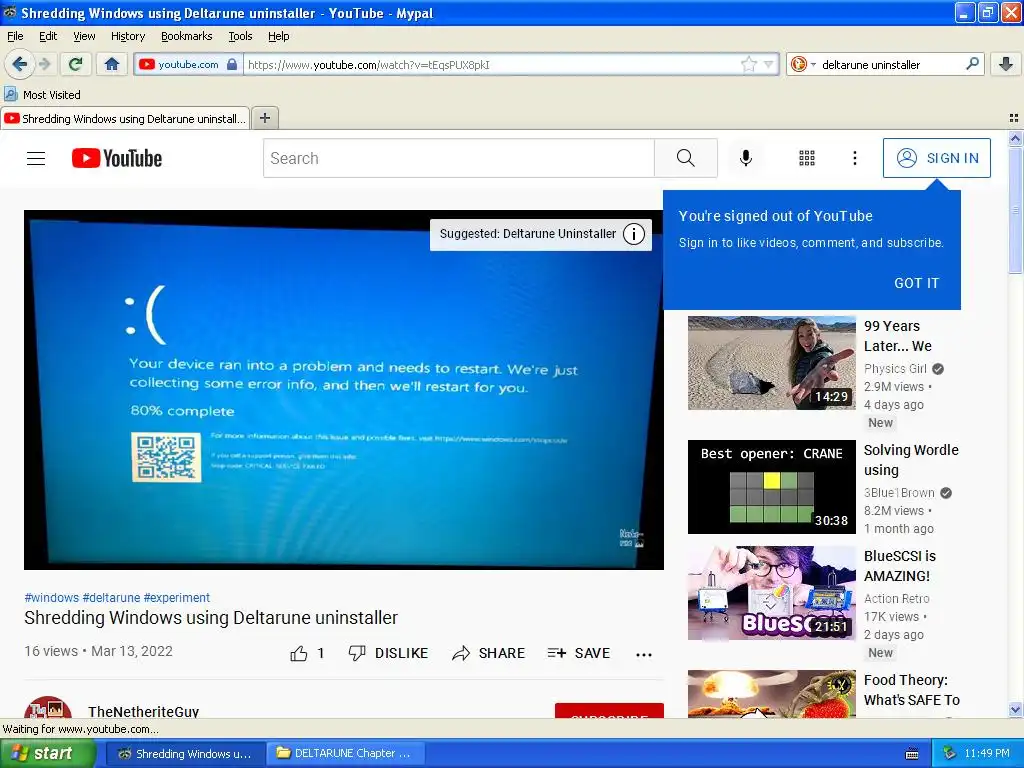This screenshot has height=768, width=1024.
Task: Open the video more actions ellipsis
Action: 644,654
